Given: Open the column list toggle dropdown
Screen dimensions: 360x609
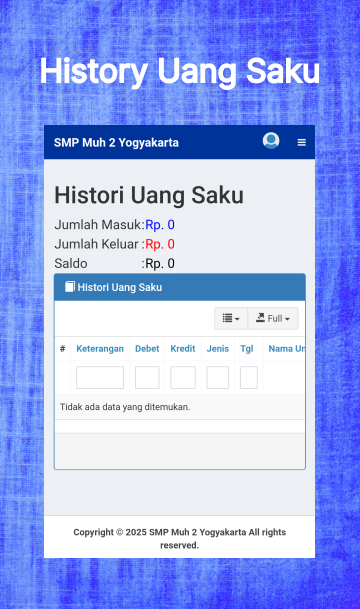Looking at the screenshot, I should coord(231,318).
